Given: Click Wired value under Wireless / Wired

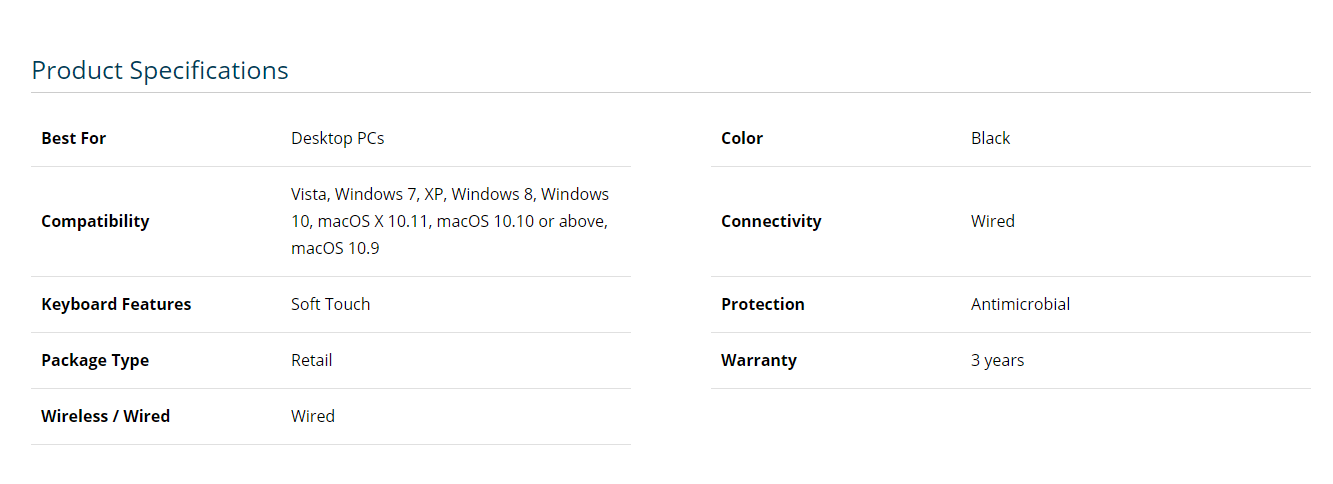Looking at the screenshot, I should 312,416.
